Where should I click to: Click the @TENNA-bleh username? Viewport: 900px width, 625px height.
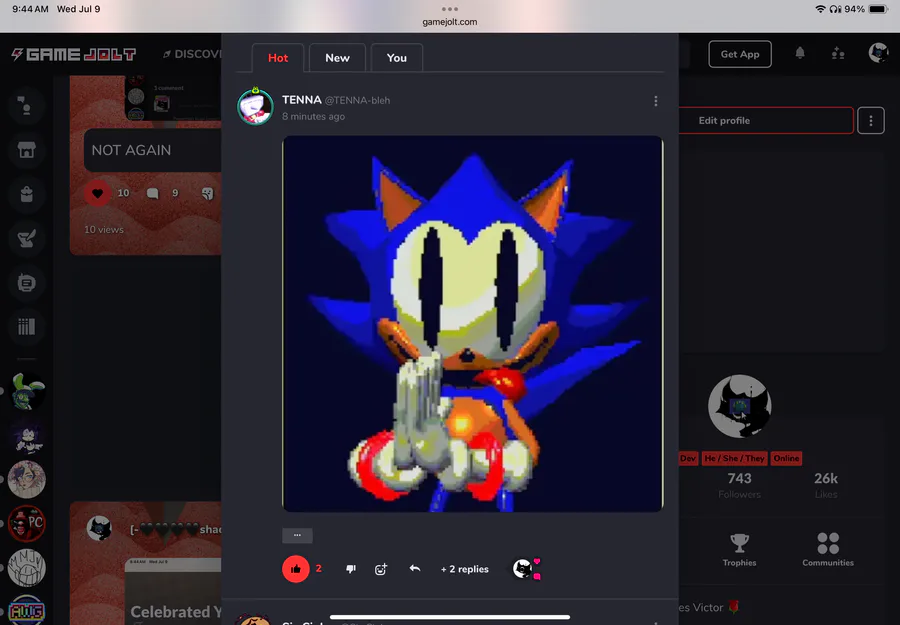358,100
